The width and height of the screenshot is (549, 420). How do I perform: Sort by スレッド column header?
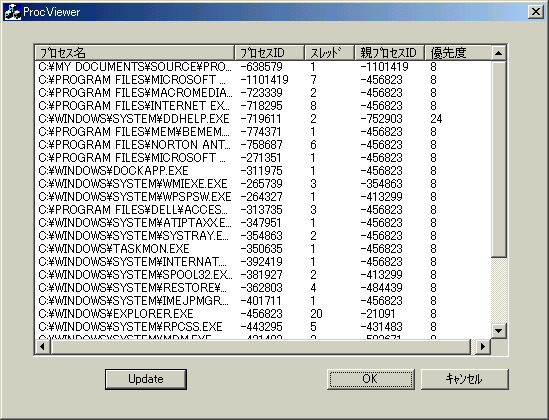tap(329, 53)
